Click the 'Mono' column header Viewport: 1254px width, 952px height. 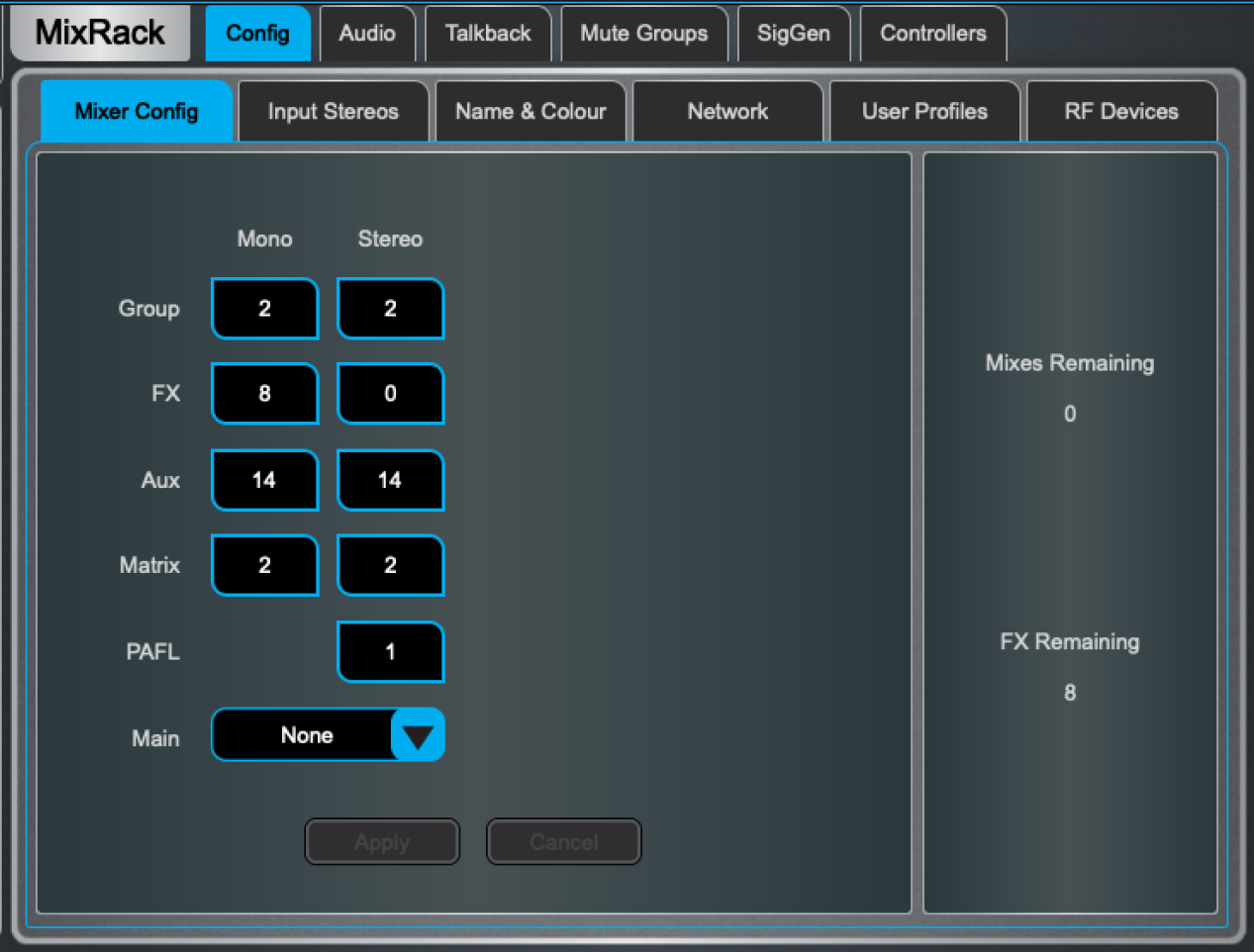point(264,238)
